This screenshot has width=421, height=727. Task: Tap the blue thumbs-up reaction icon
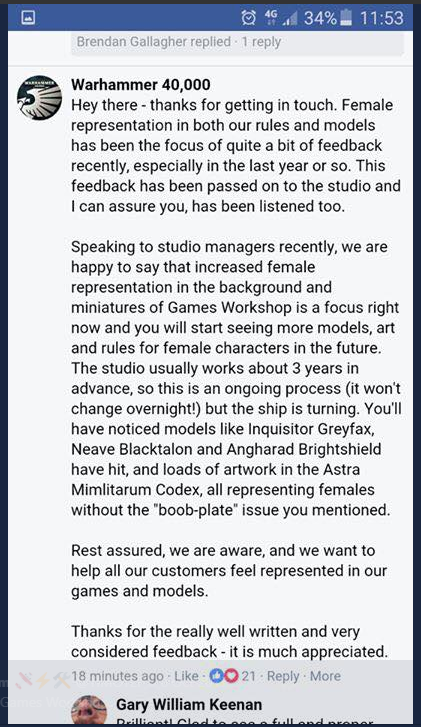(216, 676)
